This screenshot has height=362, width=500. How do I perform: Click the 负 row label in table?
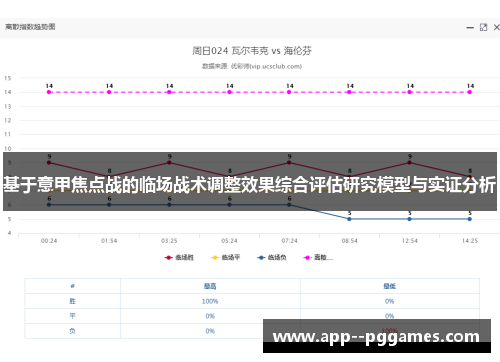72,331
